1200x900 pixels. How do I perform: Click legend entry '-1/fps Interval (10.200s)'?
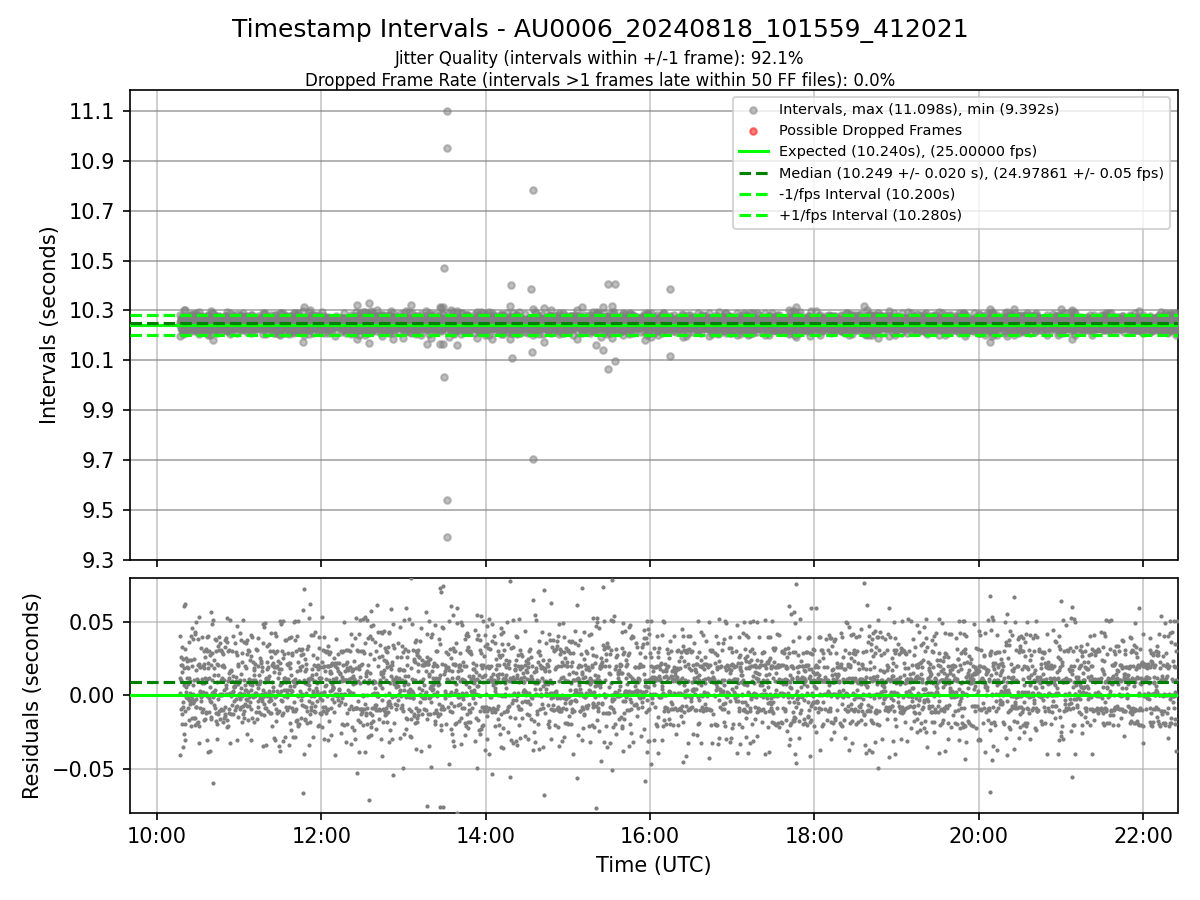tap(866, 194)
